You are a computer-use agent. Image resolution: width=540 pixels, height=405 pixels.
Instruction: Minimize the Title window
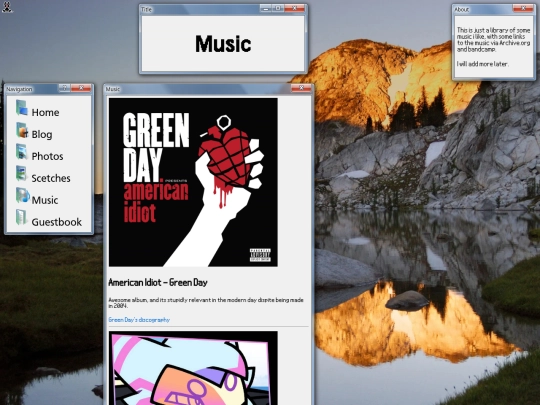[x=266, y=8]
